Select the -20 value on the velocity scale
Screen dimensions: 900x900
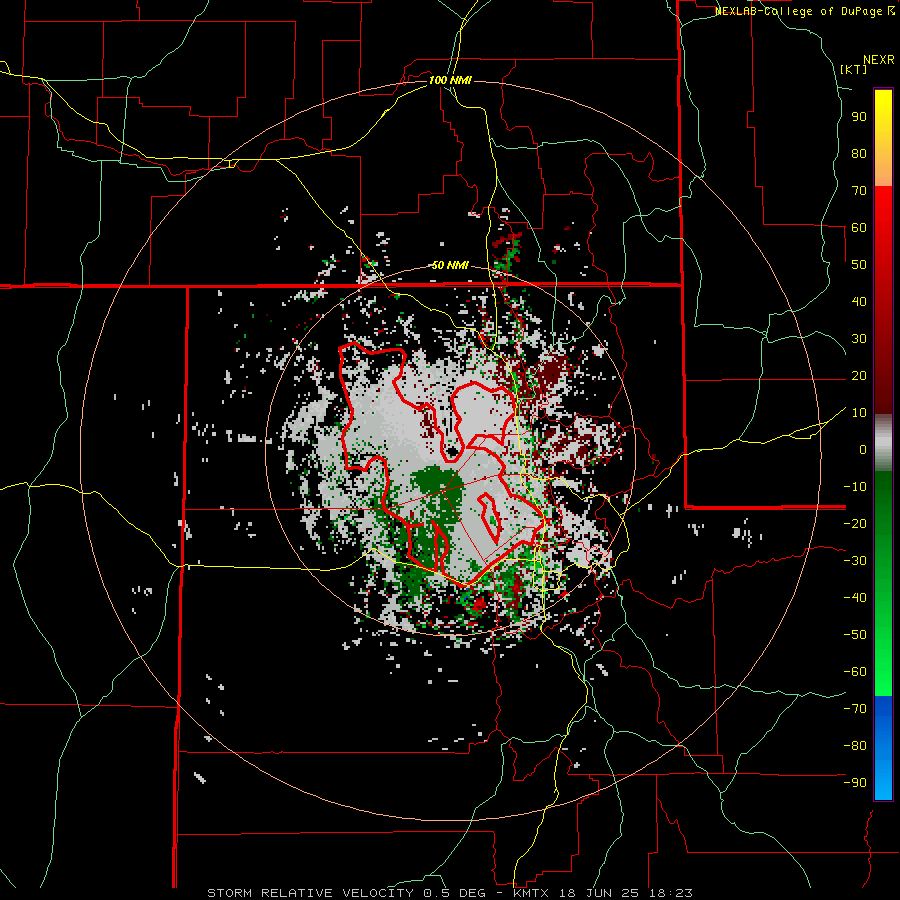(855, 523)
